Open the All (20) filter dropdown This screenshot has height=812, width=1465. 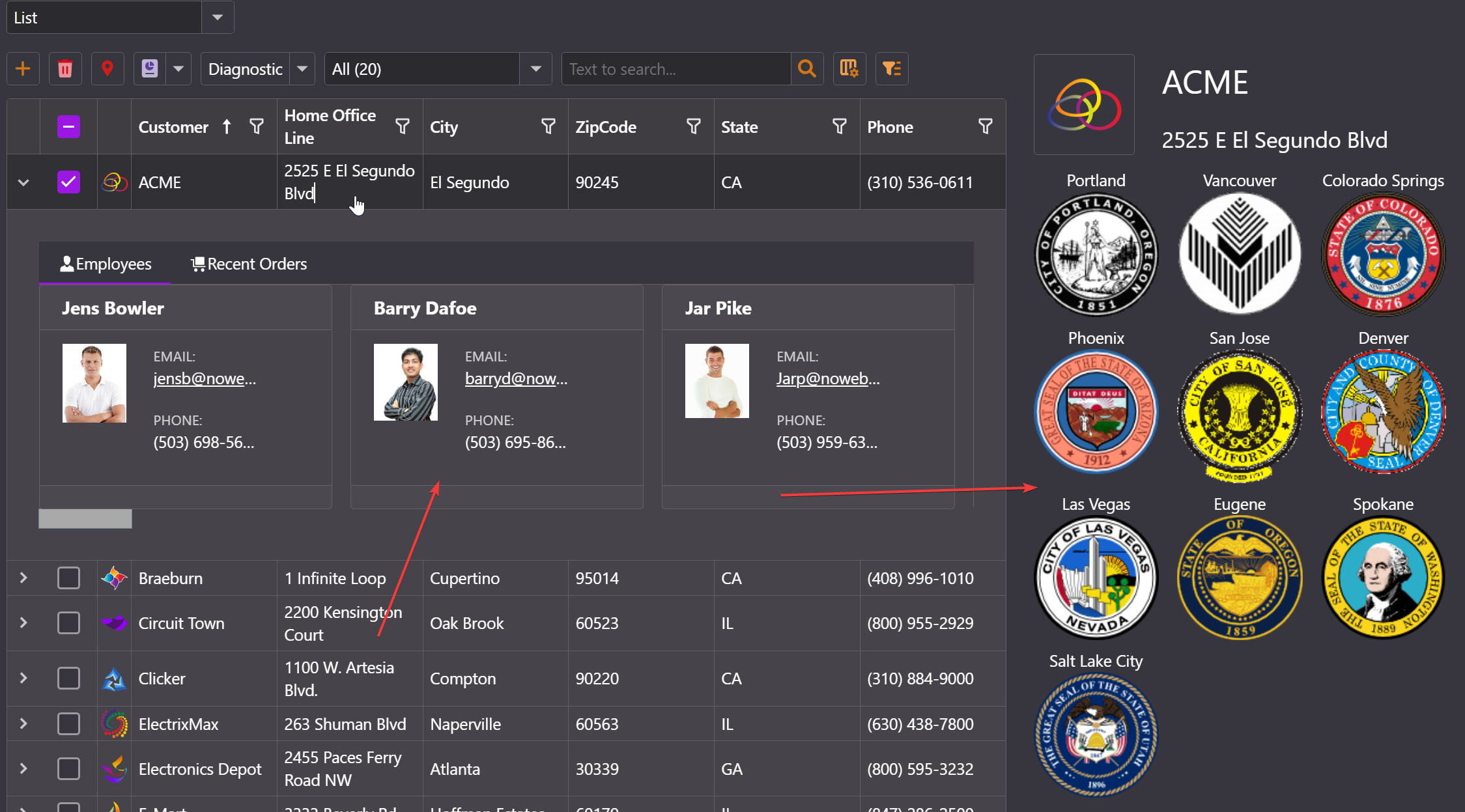535,69
